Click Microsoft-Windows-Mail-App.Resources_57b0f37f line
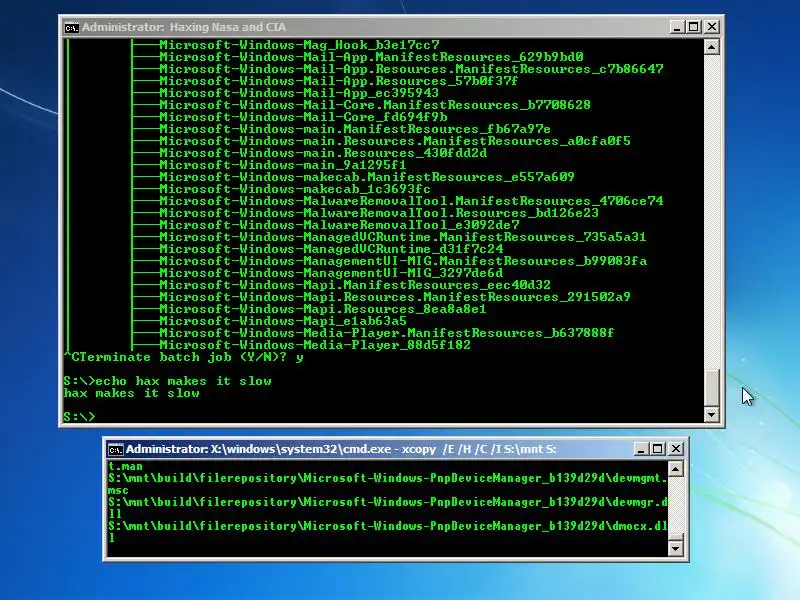This screenshot has width=800, height=600. (x=339, y=81)
